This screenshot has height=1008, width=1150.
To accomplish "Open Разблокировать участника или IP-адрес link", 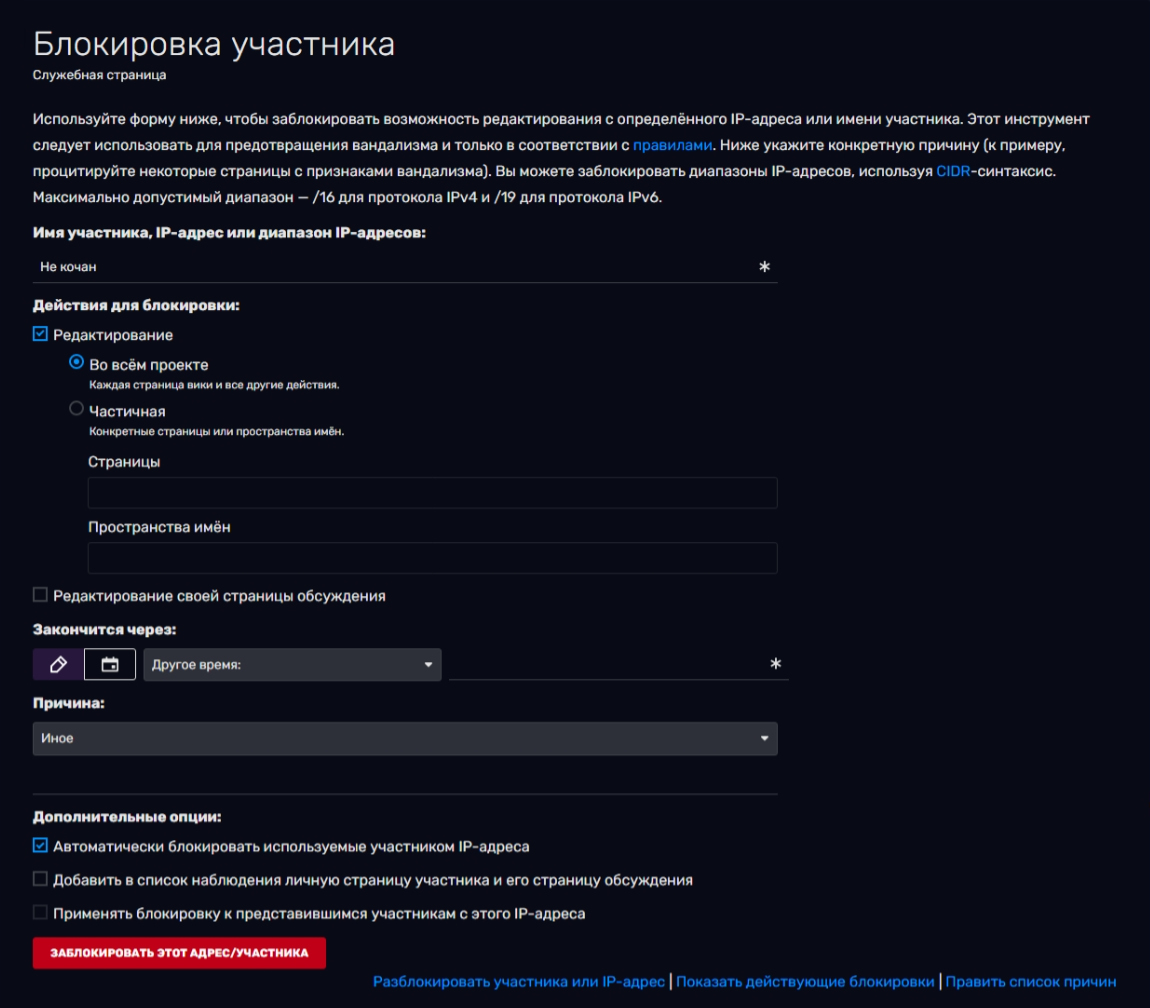I will click(x=519, y=982).
